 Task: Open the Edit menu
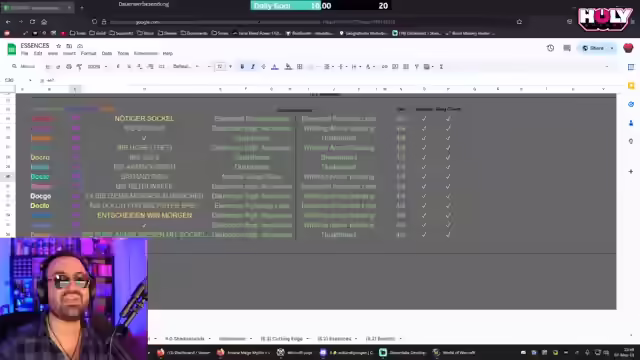38,53
